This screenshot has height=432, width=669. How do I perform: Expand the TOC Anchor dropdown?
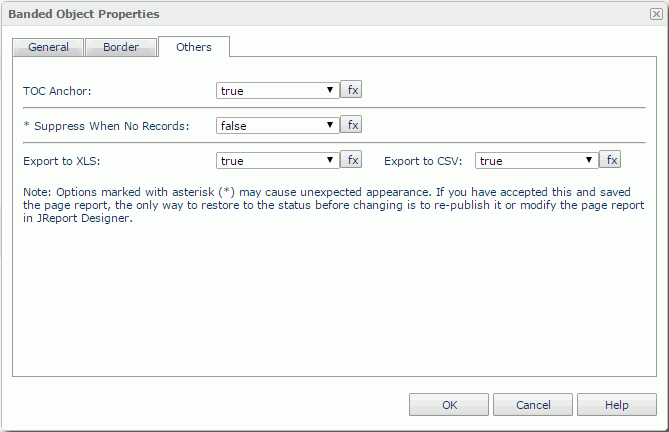278,90
